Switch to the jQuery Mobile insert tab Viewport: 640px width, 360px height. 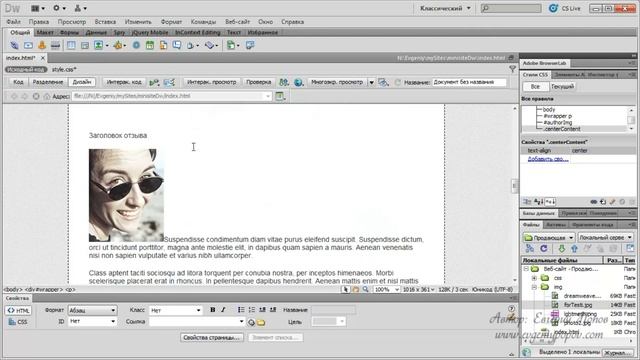(150, 32)
